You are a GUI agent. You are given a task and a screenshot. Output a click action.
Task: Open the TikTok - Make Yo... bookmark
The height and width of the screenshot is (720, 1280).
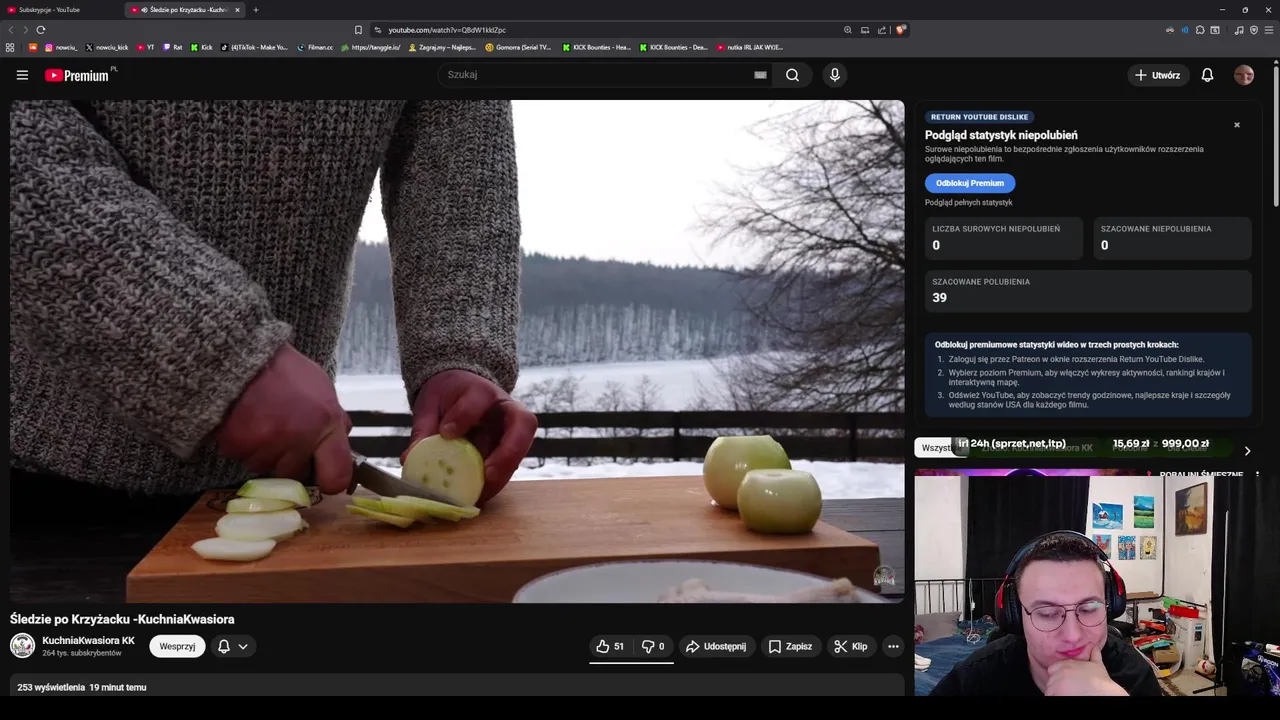click(254, 47)
